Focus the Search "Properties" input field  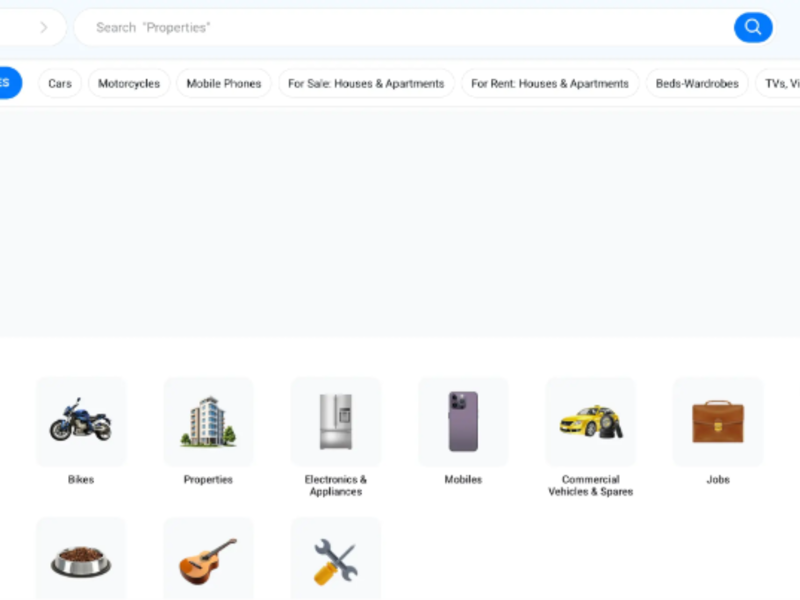[x=400, y=27]
